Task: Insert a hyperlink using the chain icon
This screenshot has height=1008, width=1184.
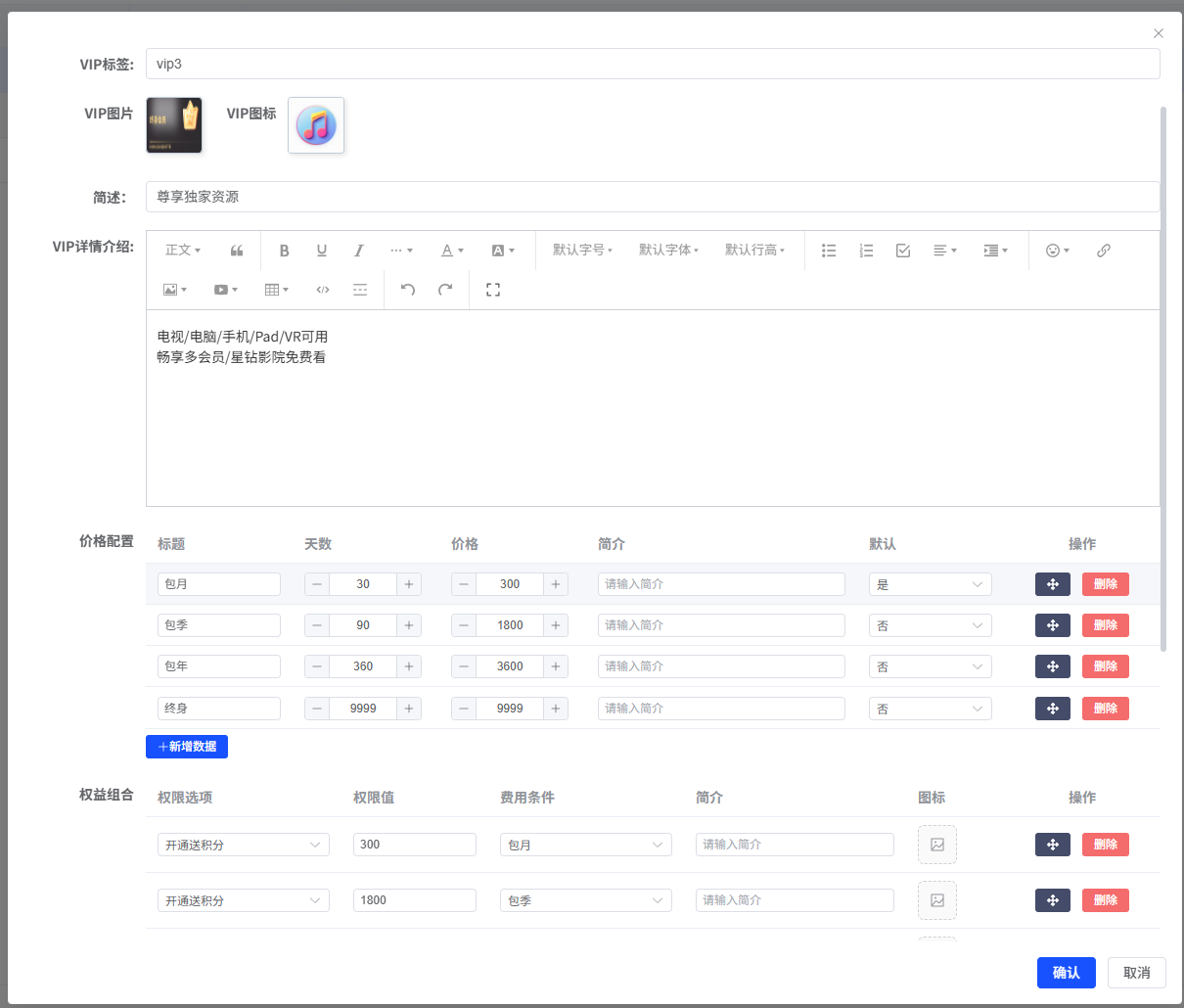Action: pos(1104,251)
